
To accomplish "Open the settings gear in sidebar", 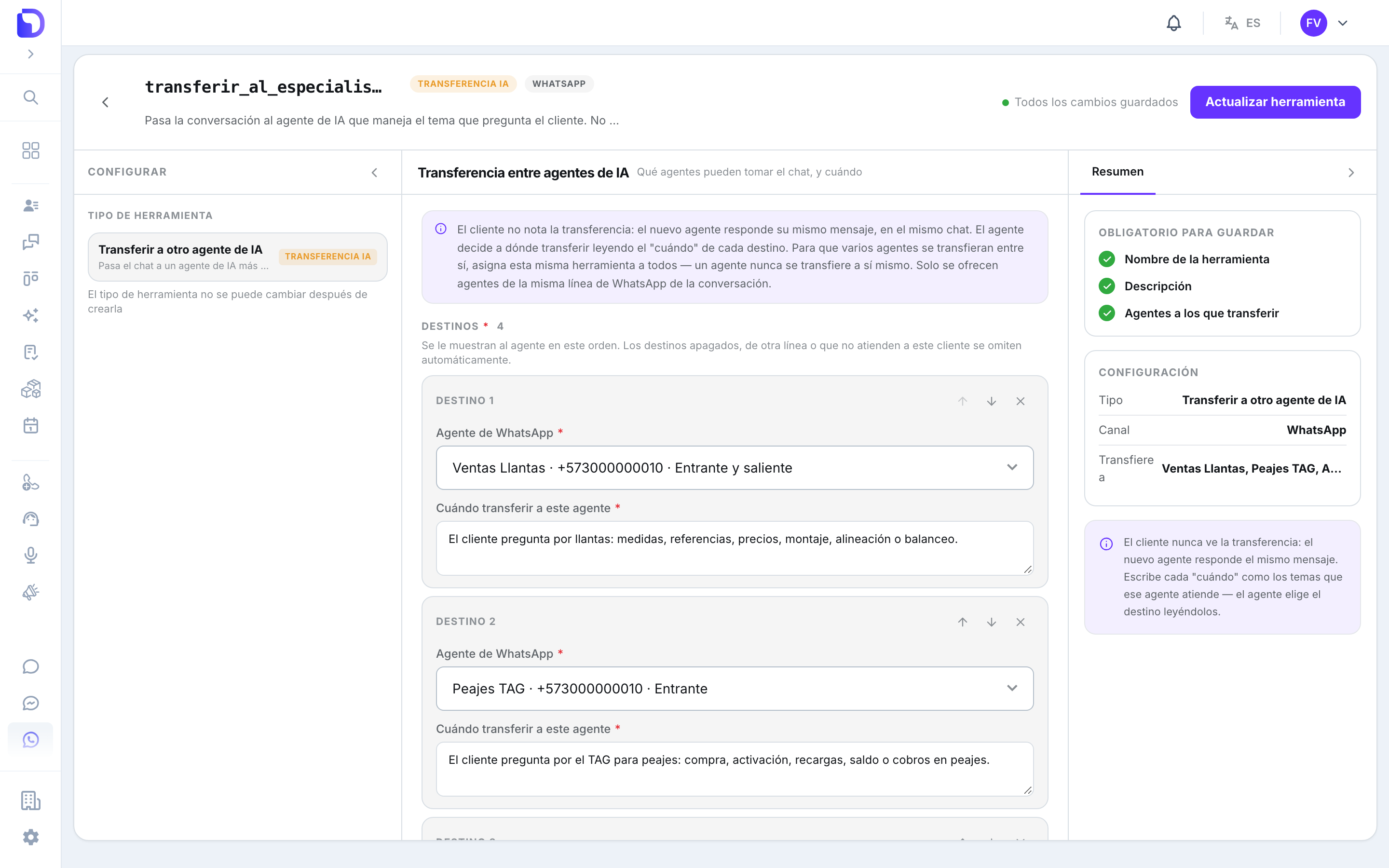I will [30, 837].
